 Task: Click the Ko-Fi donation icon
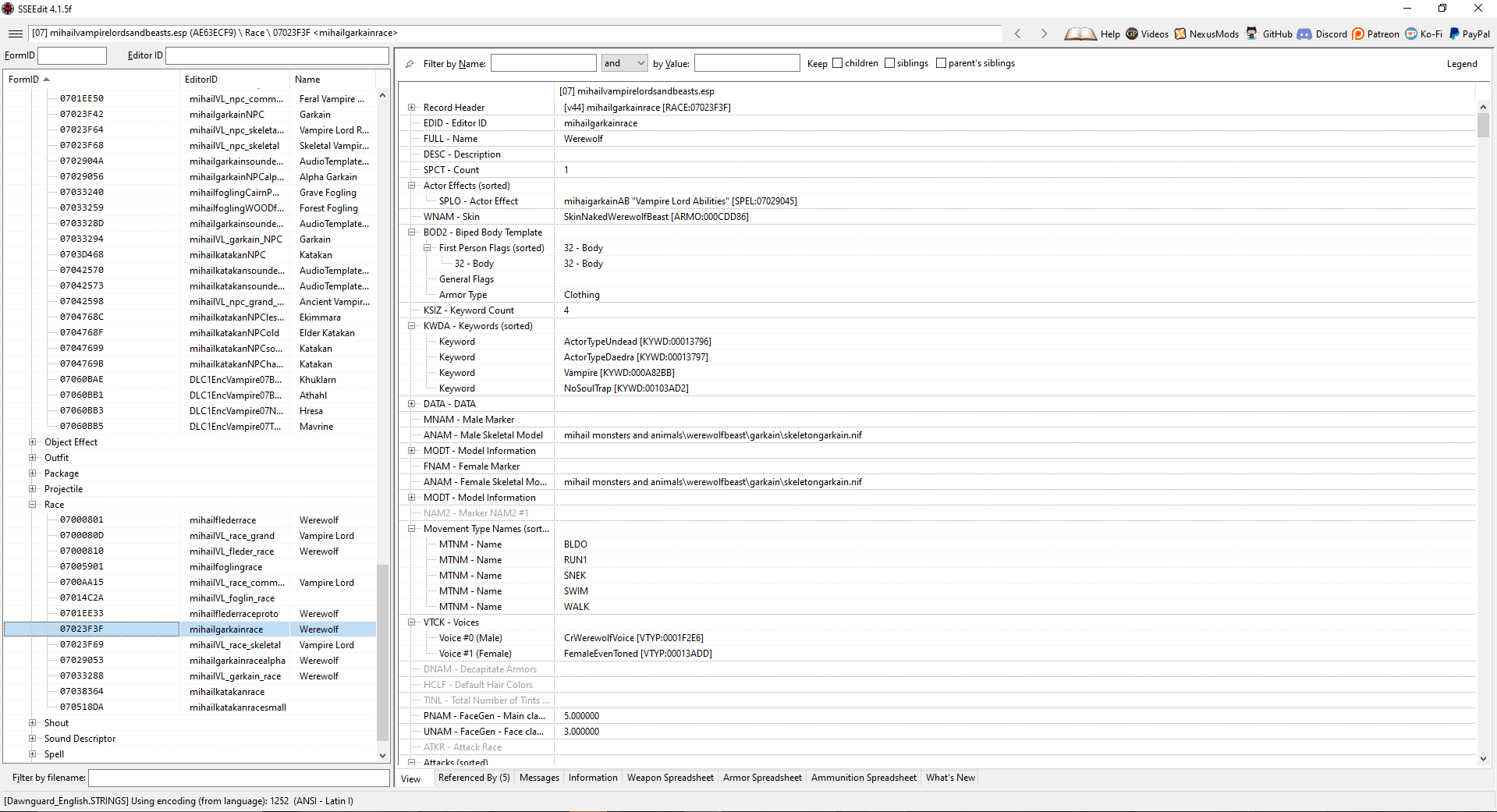(x=1410, y=34)
